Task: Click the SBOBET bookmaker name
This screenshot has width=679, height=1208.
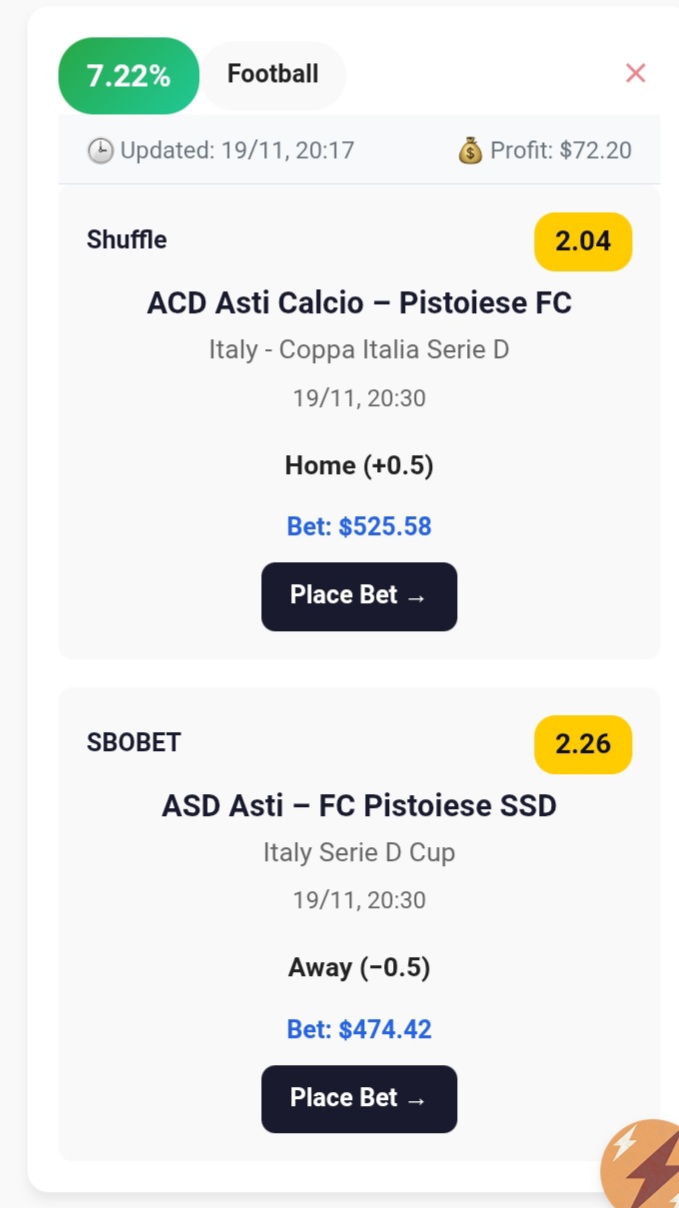Action: click(x=134, y=742)
